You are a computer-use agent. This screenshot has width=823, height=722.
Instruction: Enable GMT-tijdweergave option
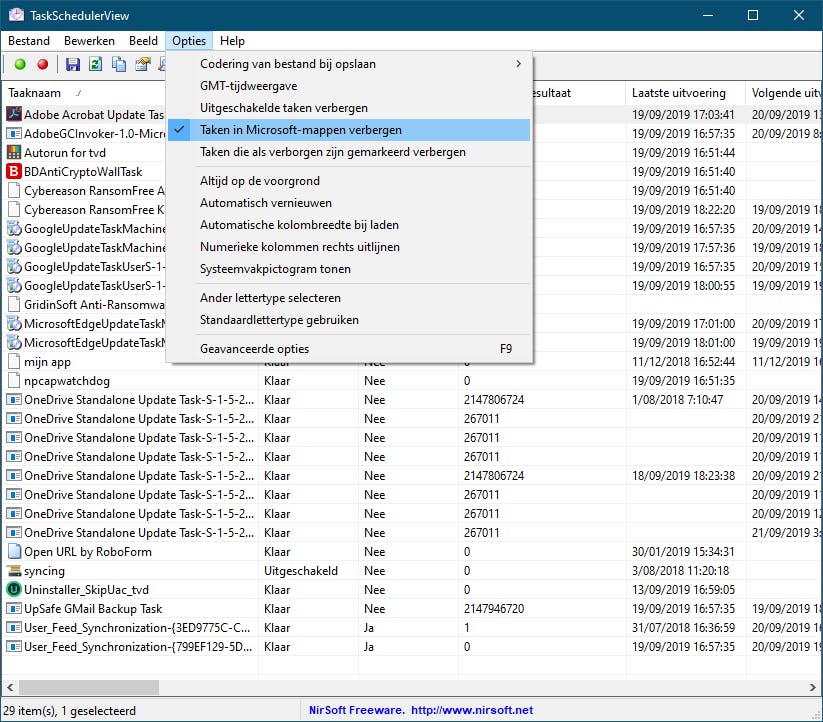click(349, 86)
